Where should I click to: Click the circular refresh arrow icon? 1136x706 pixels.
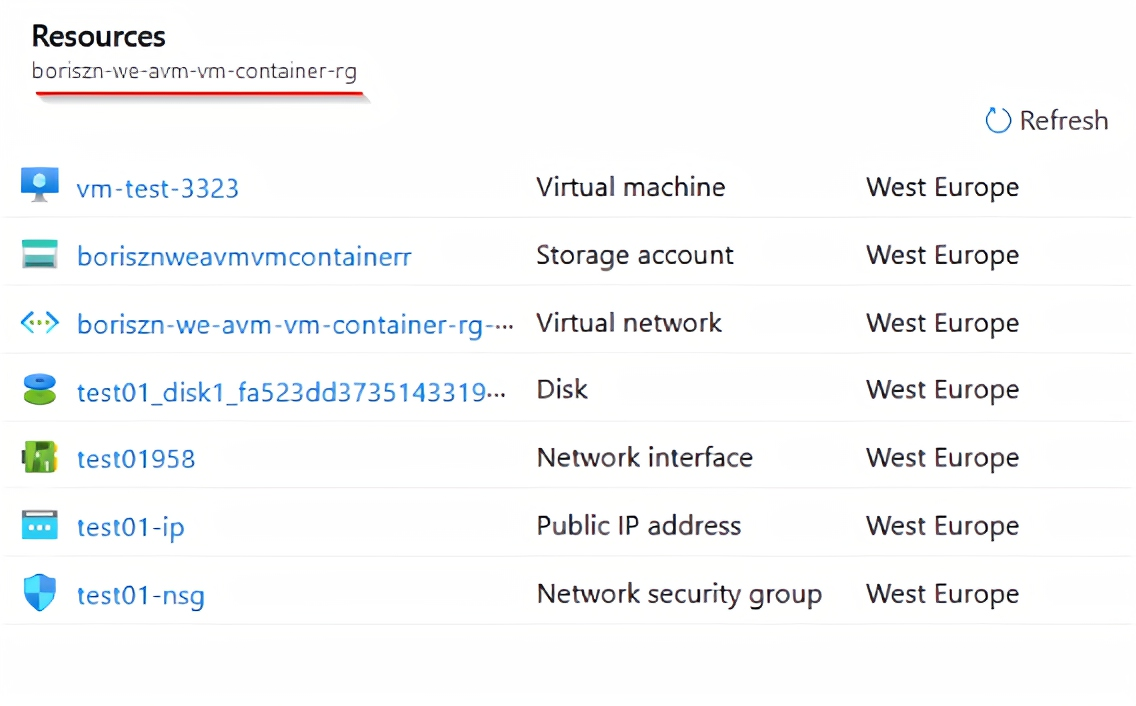click(996, 120)
